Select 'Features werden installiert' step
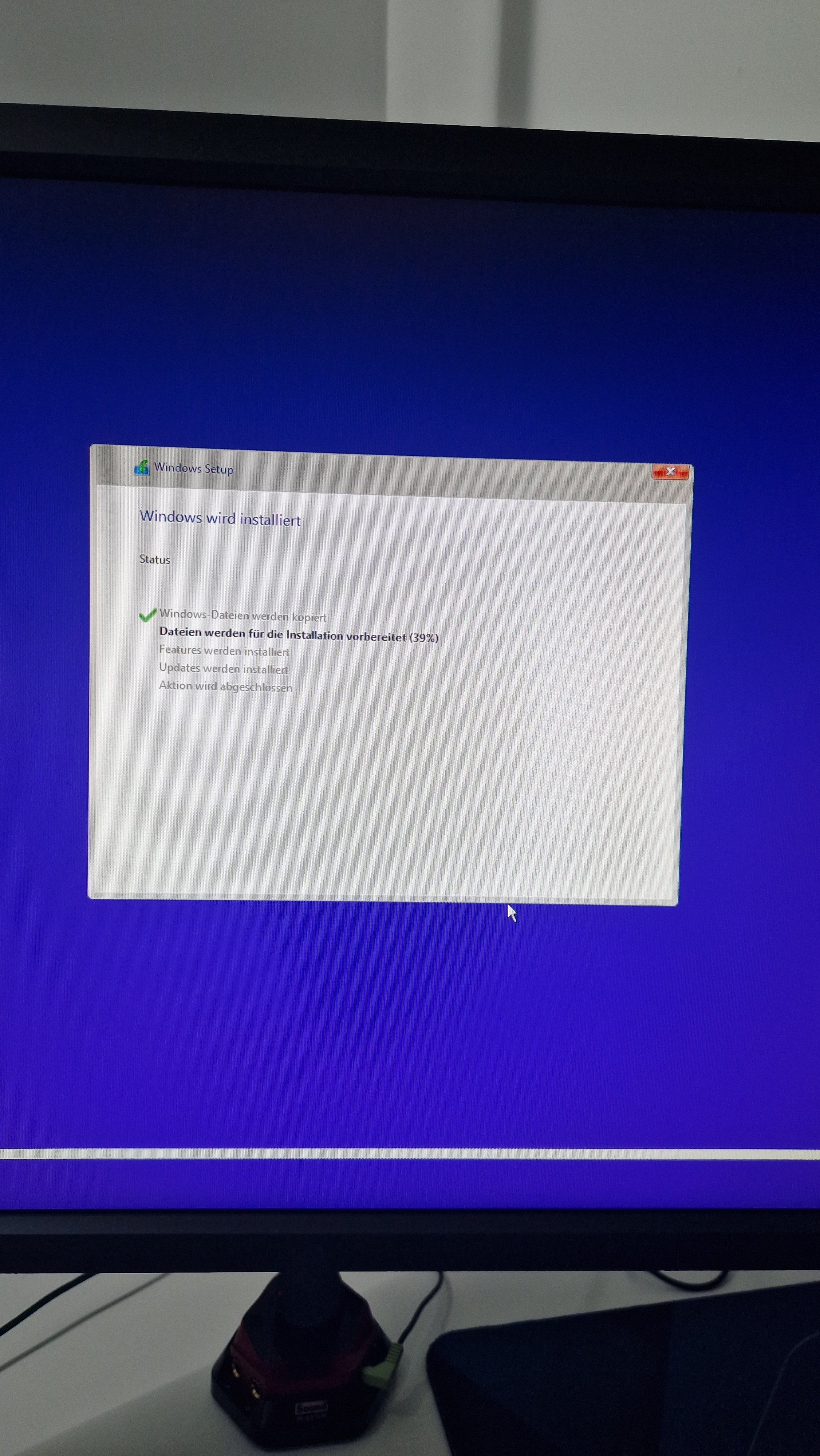820x1456 pixels. tap(224, 651)
